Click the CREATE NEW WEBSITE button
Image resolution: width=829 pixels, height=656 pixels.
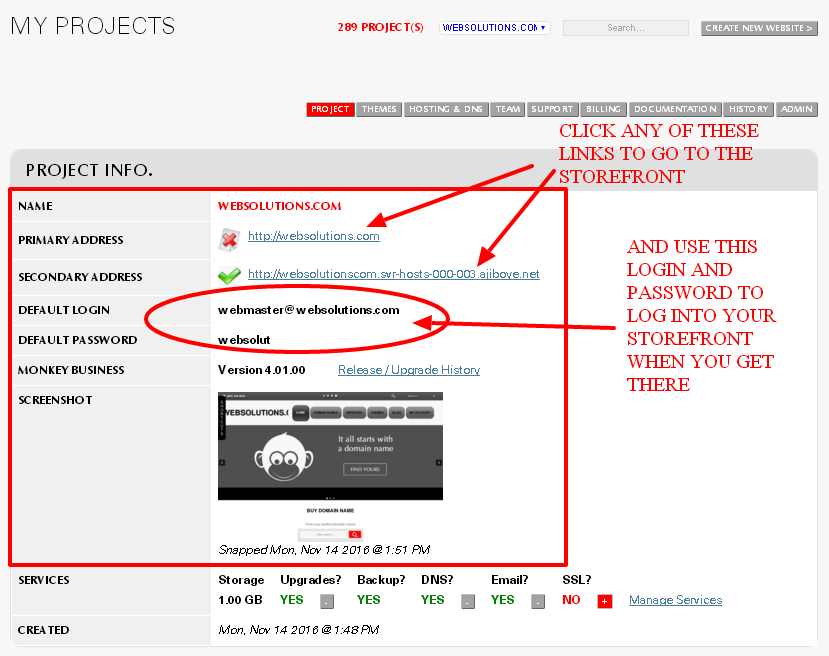pyautogui.click(x=759, y=28)
